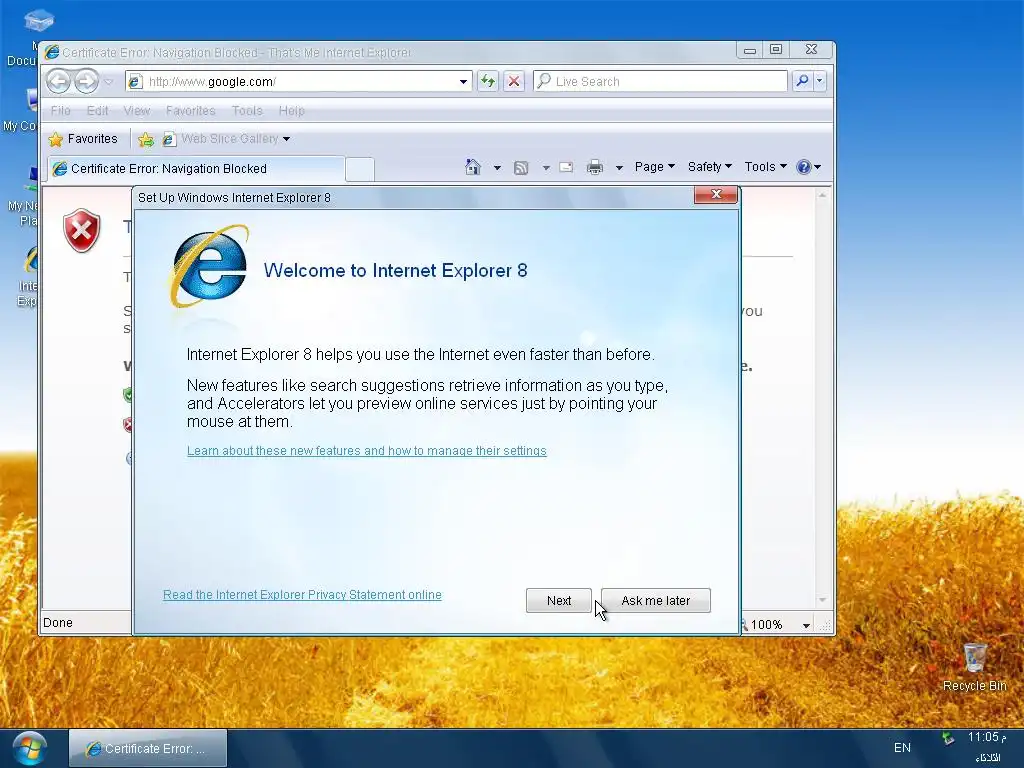Viewport: 1024px width, 768px height.
Task: Click the Windows Start orb
Action: click(29, 748)
